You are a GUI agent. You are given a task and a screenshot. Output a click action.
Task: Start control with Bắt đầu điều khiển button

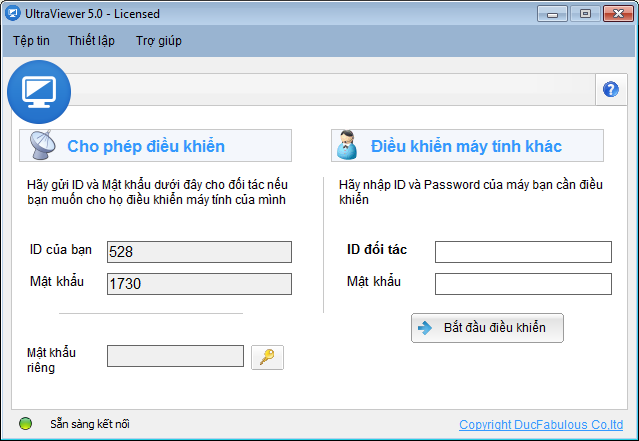tap(487, 328)
